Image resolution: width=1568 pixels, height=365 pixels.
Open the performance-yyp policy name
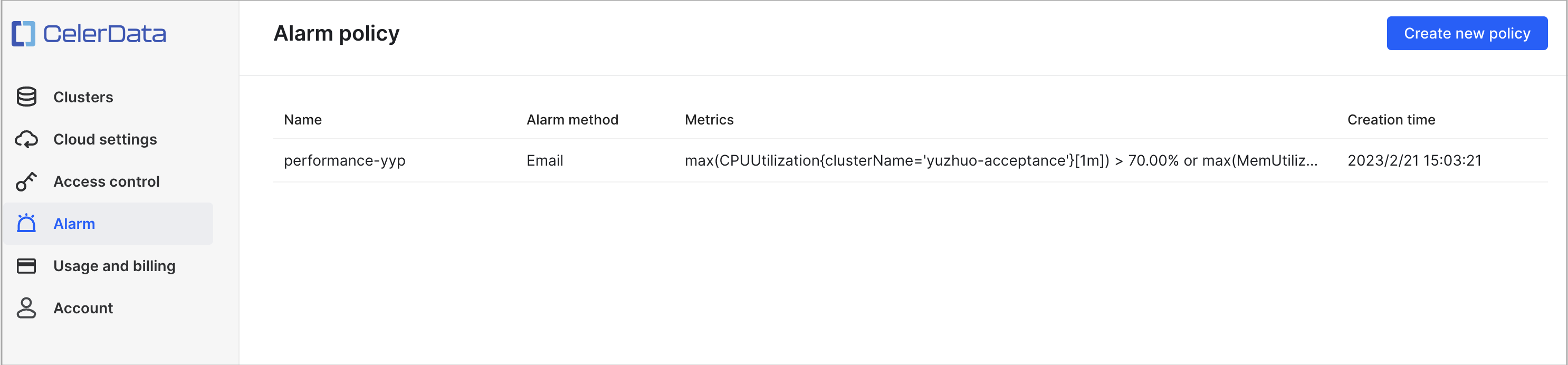click(x=345, y=160)
